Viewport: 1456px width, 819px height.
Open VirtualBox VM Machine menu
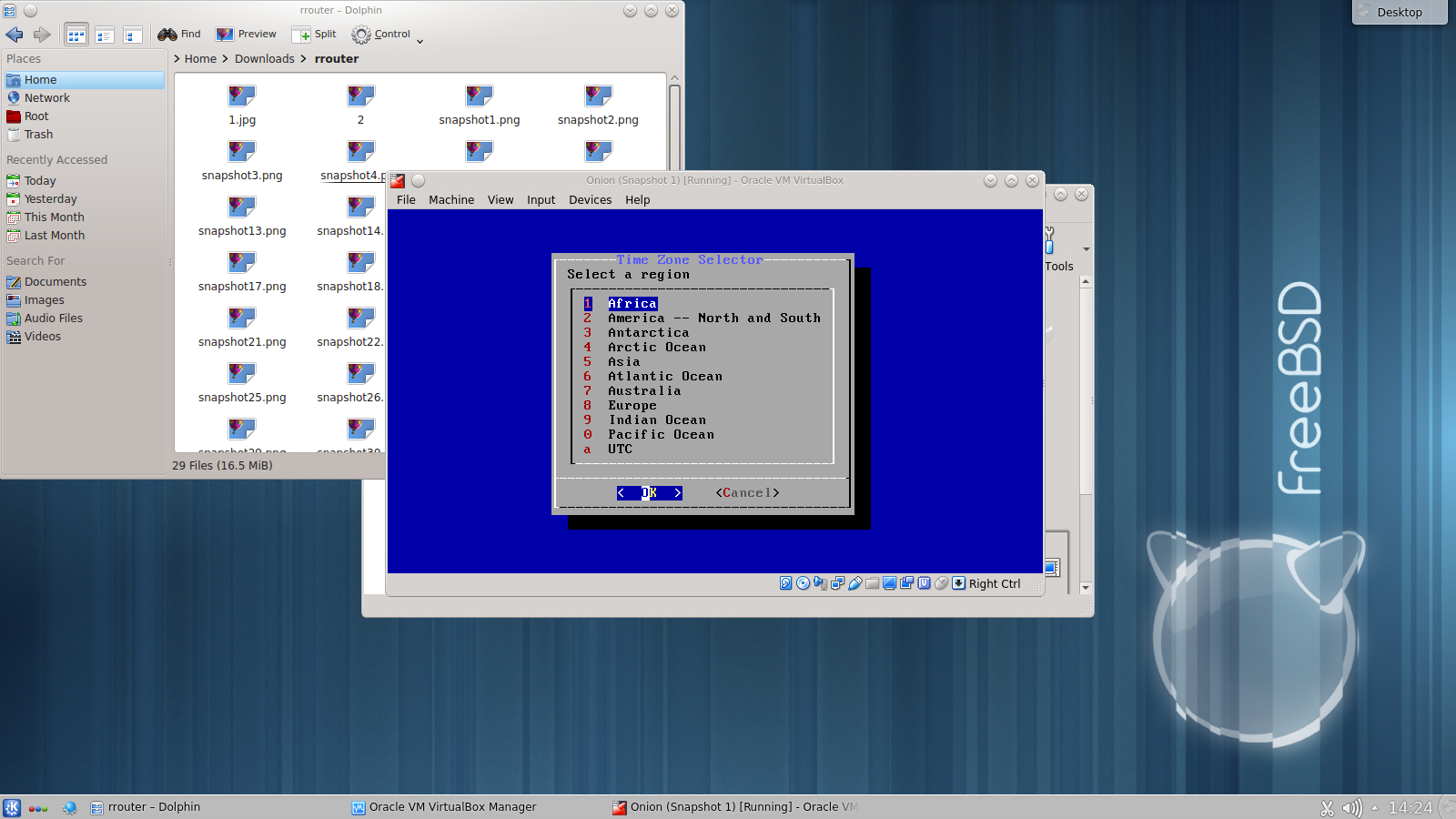tap(451, 200)
